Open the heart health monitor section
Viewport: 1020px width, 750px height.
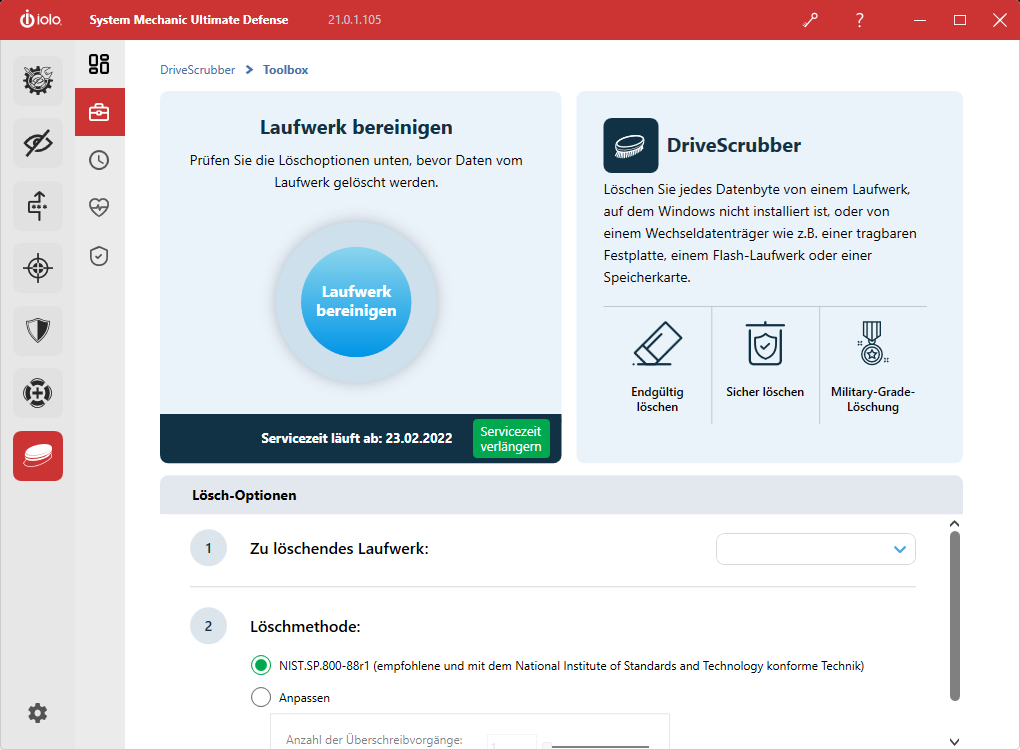pos(99,208)
